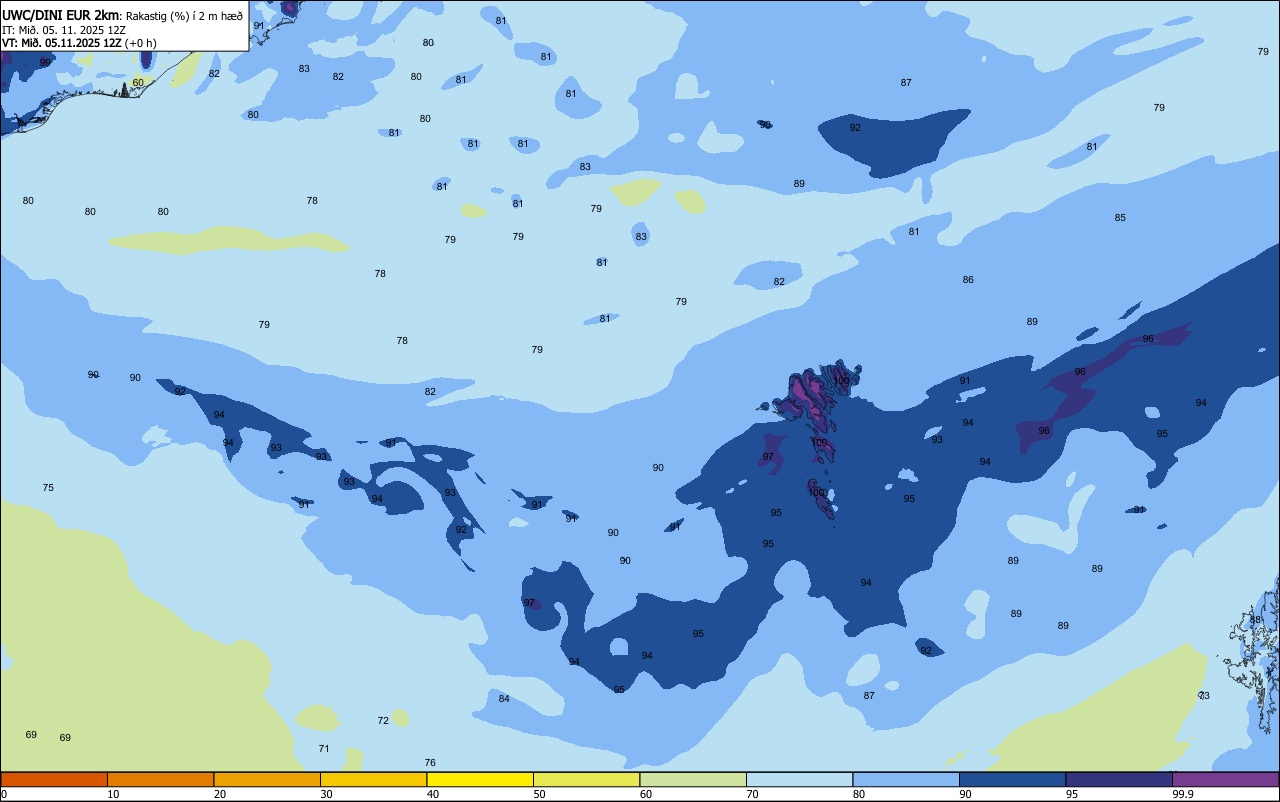Viewport: 1280px width, 802px height.
Task: Select the 'IT: Mið. 05. 11. 2025 12Z' line
Action: [64, 30]
